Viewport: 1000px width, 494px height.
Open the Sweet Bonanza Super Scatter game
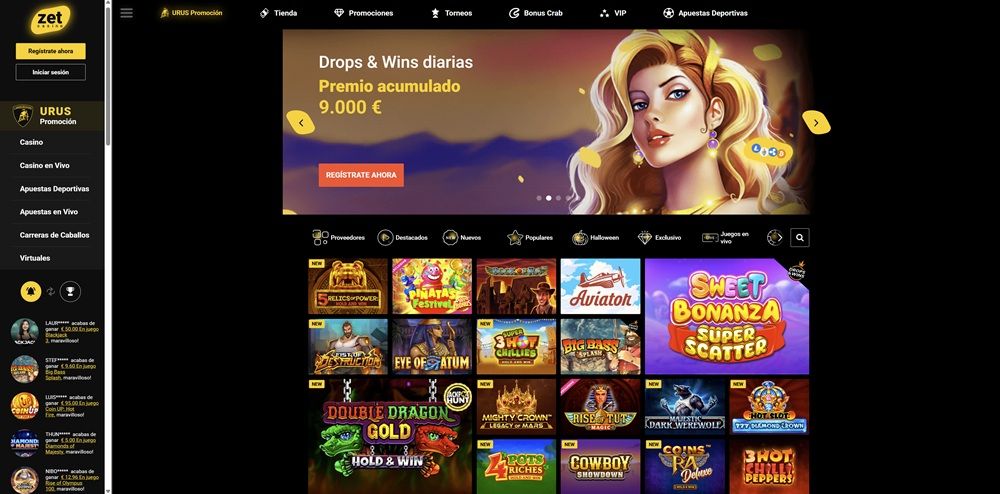point(726,316)
